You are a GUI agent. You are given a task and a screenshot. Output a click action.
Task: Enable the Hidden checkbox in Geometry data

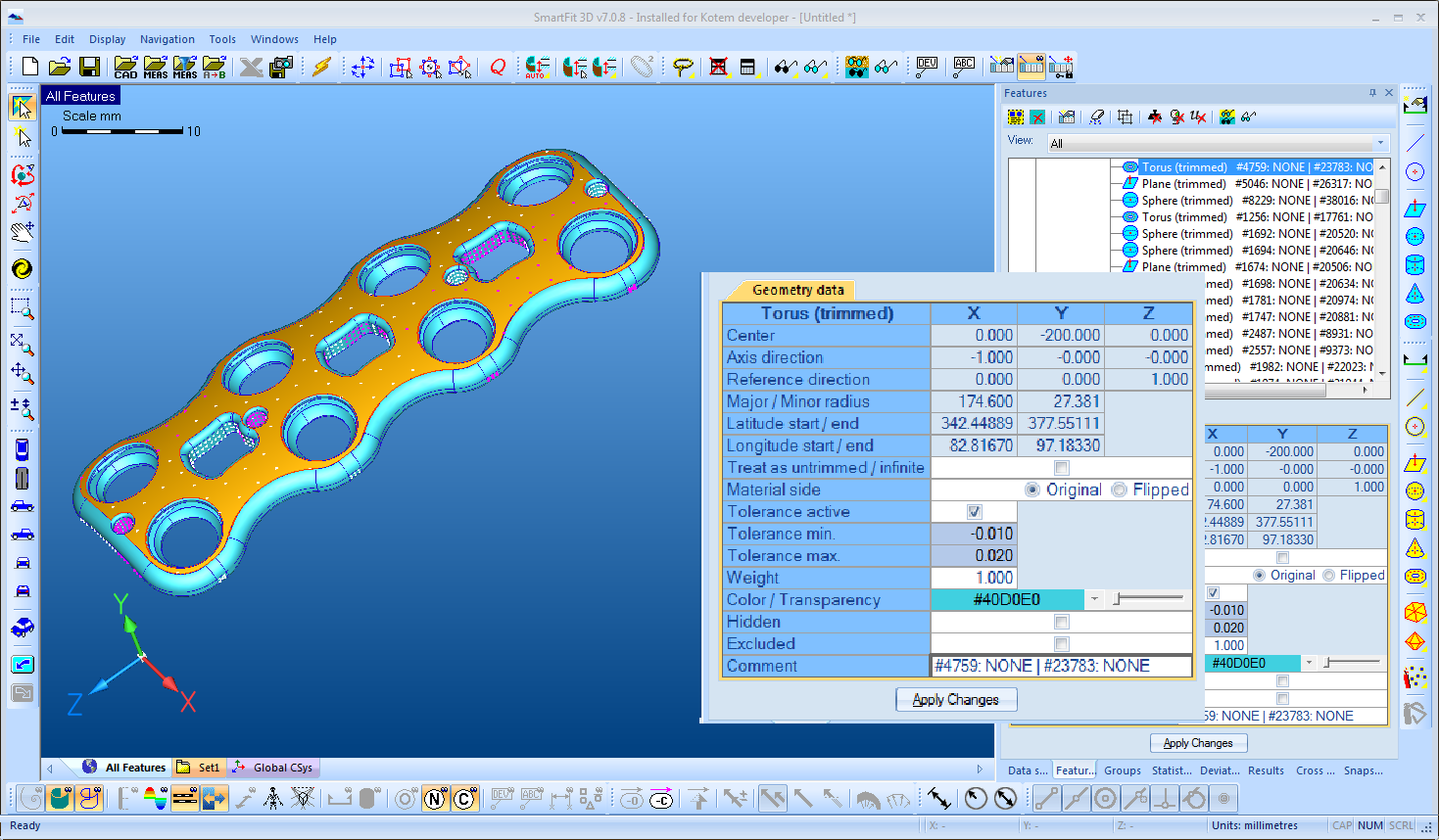1061,622
